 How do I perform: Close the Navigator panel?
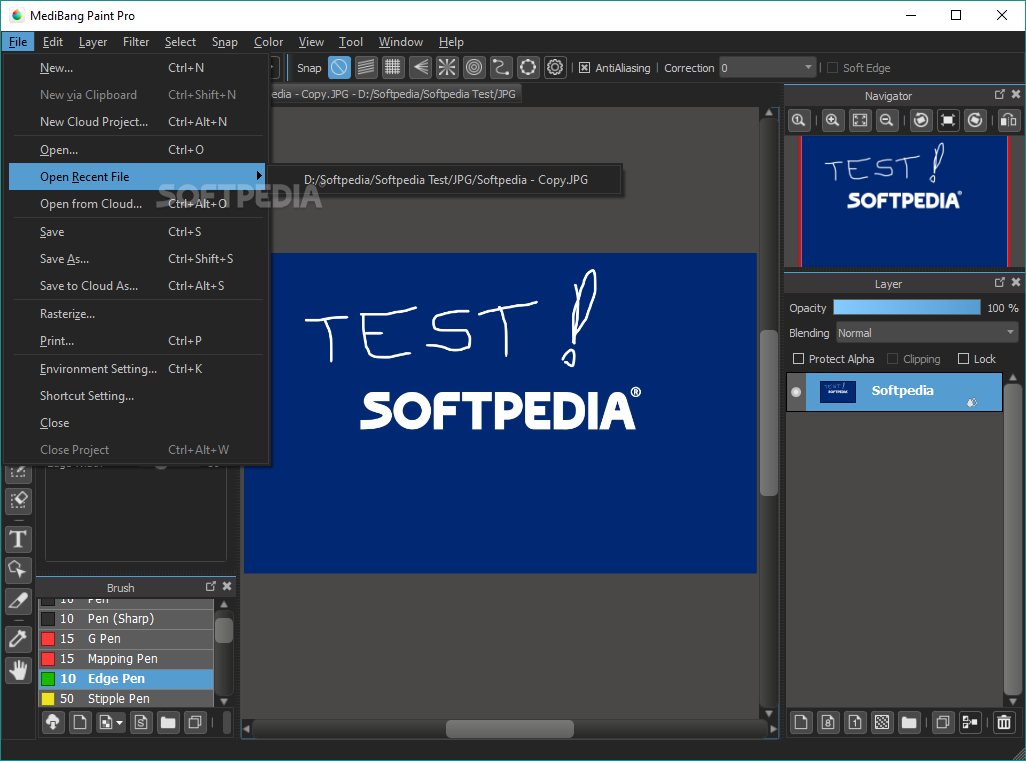1016,95
